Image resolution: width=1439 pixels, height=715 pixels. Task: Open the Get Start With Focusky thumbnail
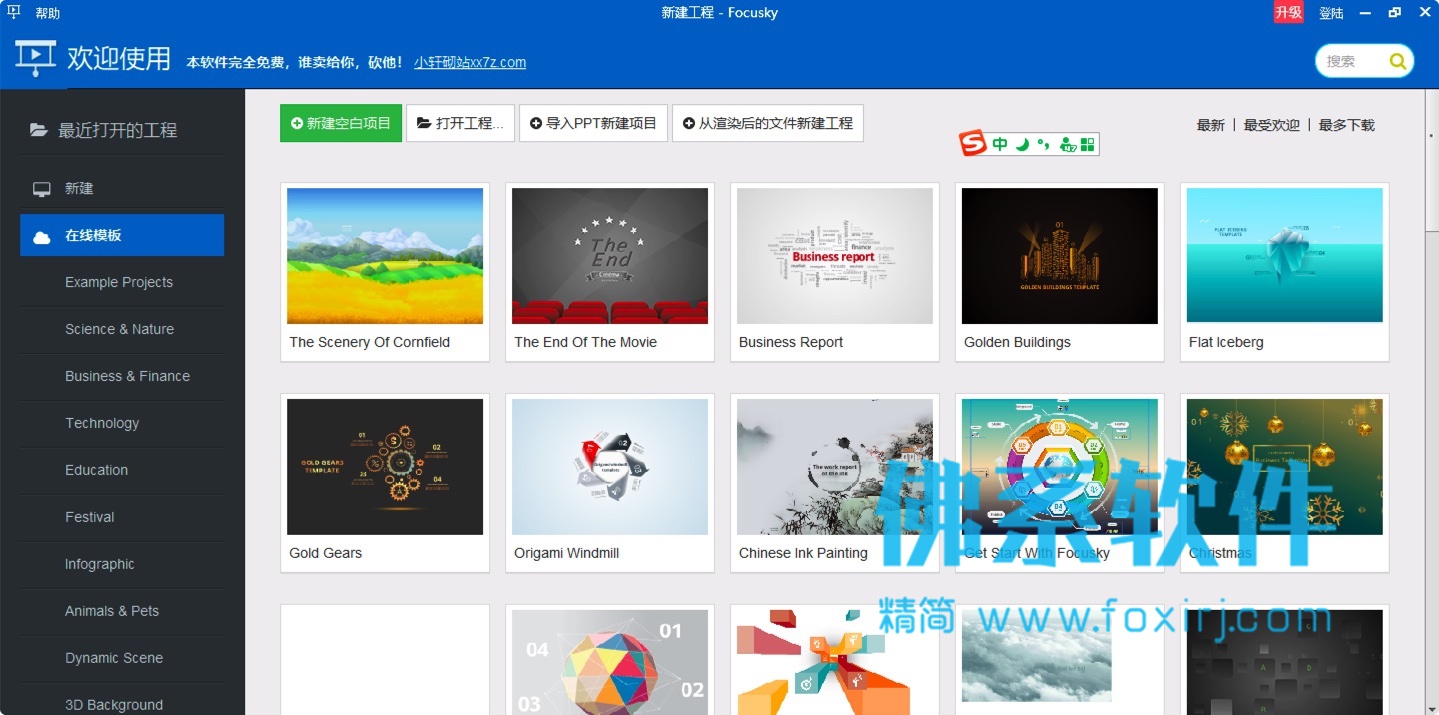[1060, 467]
